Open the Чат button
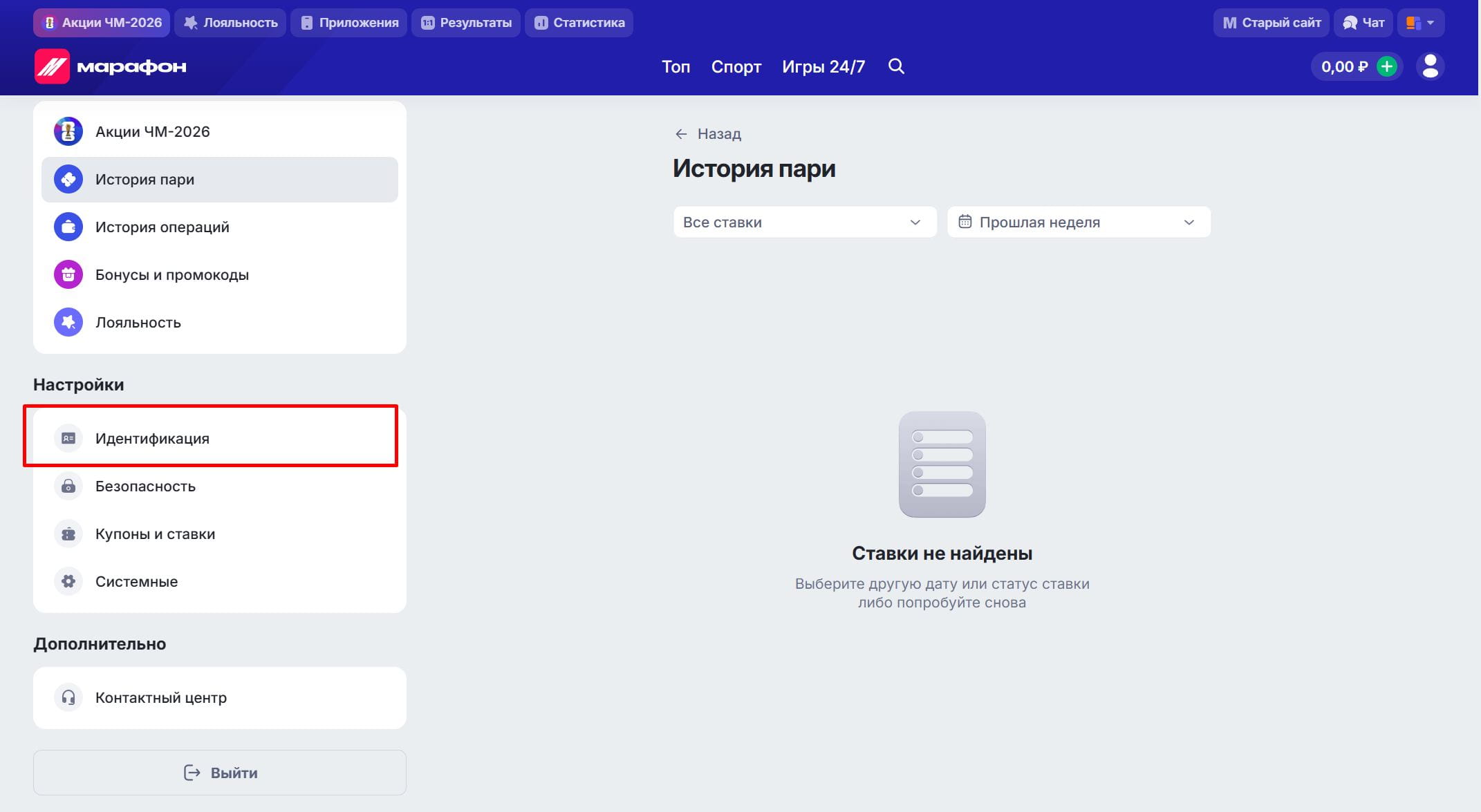 pyautogui.click(x=1363, y=23)
